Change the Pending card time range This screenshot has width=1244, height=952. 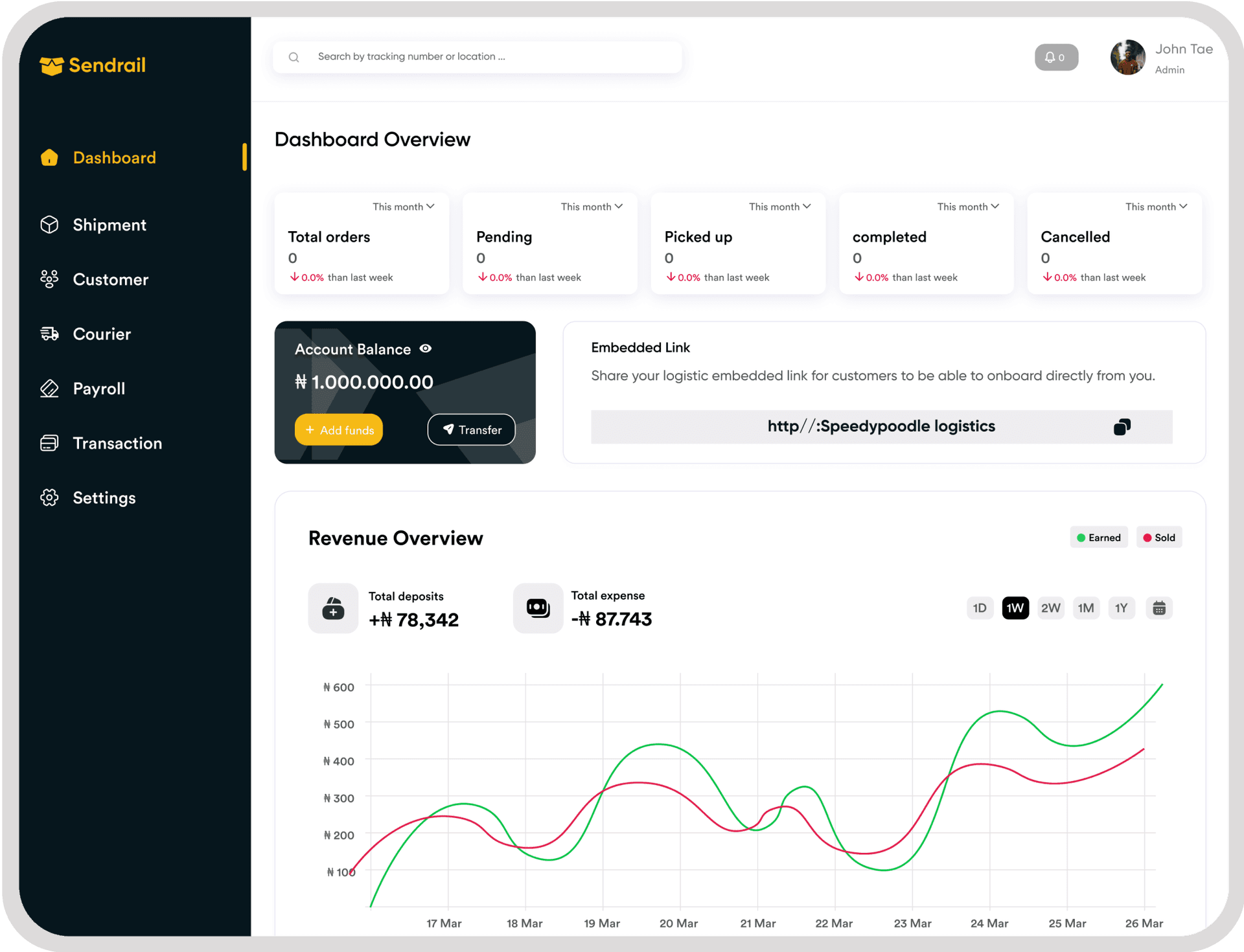tap(591, 206)
